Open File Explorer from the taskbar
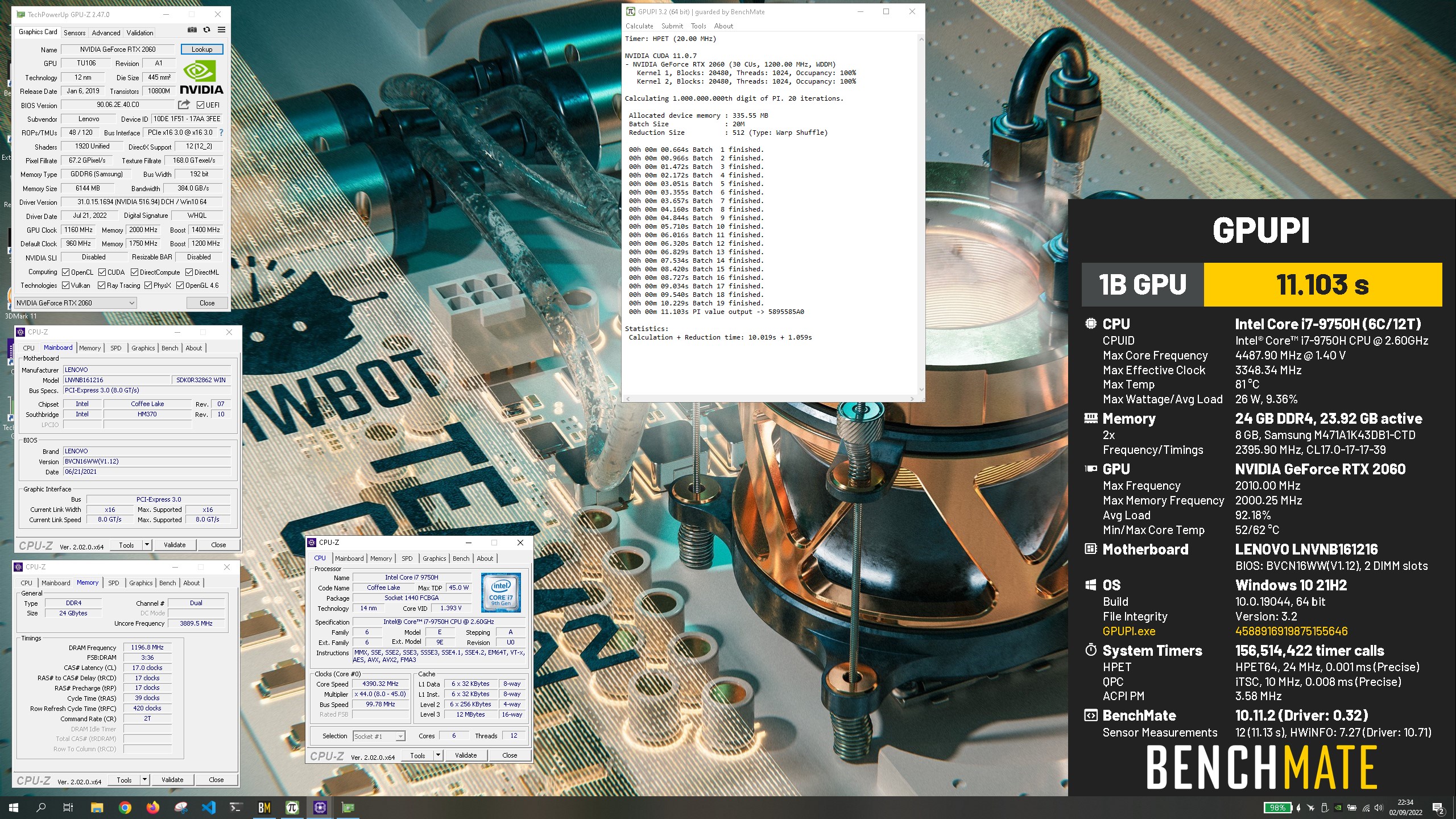 click(97, 808)
